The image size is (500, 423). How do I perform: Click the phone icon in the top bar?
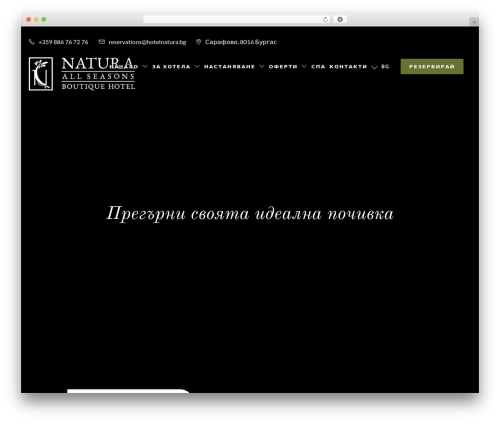(32, 42)
